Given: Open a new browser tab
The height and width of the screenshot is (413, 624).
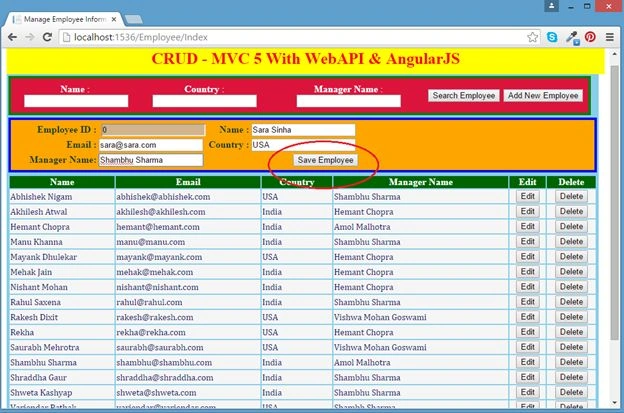Looking at the screenshot, I should click(133, 19).
